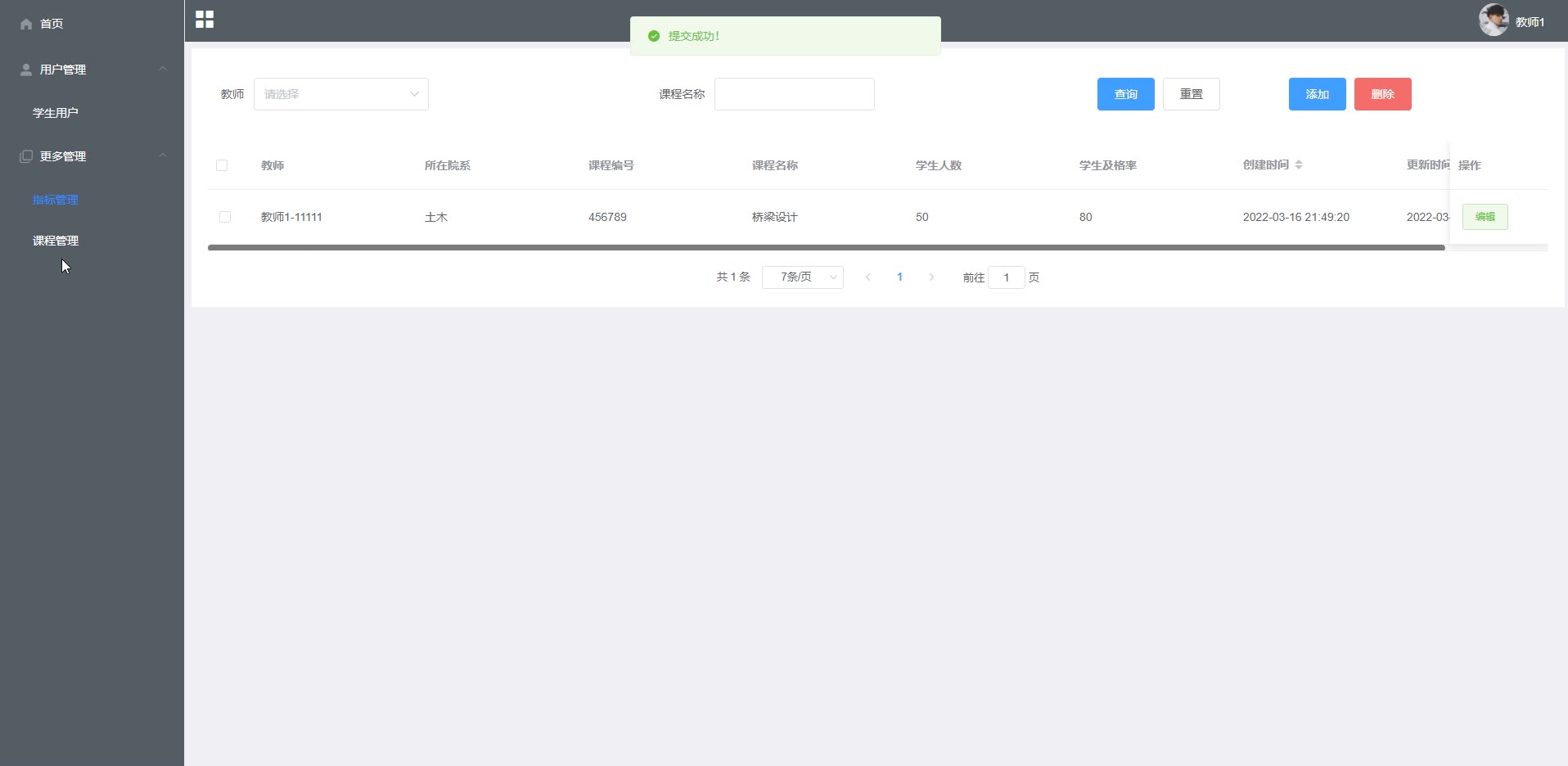The image size is (1568, 766).
Task: Open the 教师1 avatar picture
Action: [x=1494, y=20]
